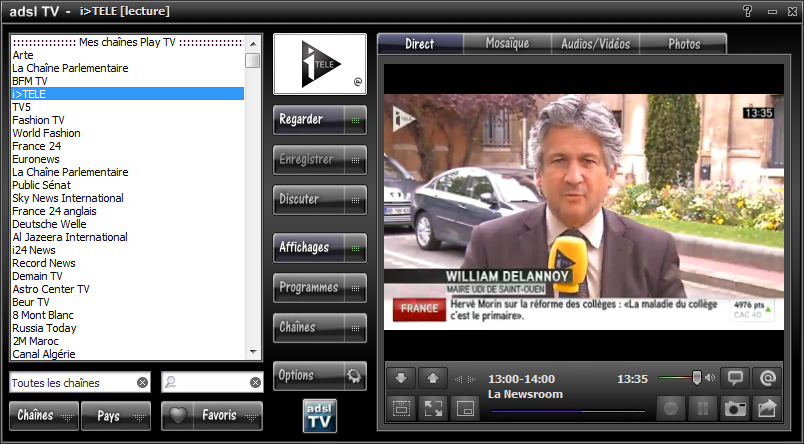Image resolution: width=804 pixels, height=444 pixels.
Task: Open the Programmes button
Action: [x=319, y=288]
